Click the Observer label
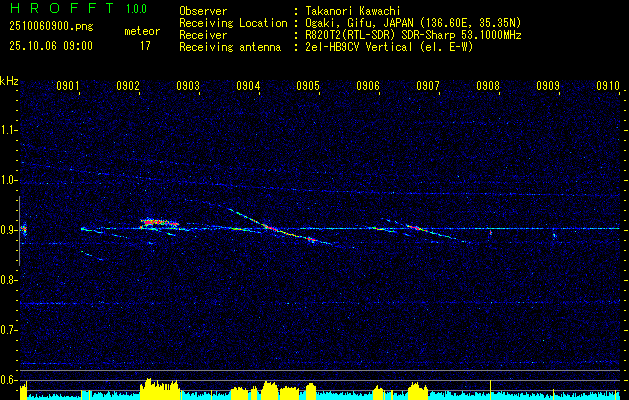The width and height of the screenshot is (629, 400). coord(203,12)
